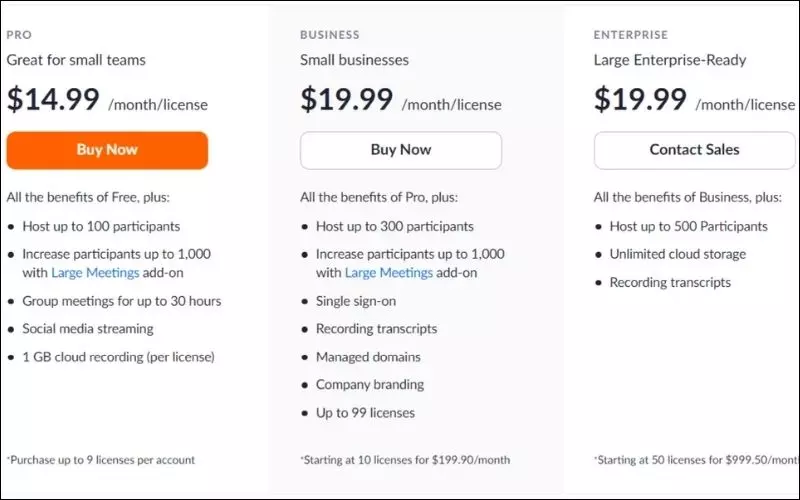Viewport: 800px width, 500px height.
Task: Click the Contact Sales button for Enterprise
Action: coord(694,150)
